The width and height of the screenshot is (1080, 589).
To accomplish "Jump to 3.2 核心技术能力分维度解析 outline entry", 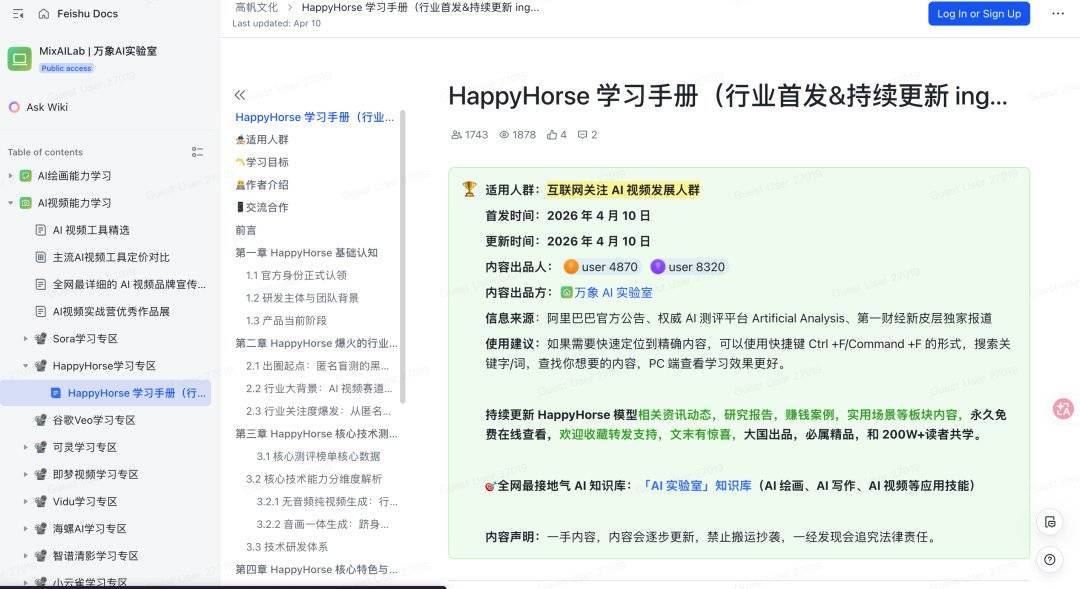I will pyautogui.click(x=313, y=479).
